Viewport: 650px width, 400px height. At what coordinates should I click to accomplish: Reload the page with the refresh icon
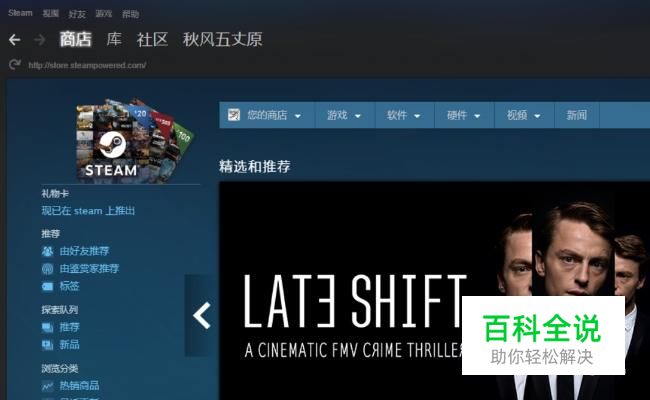click(x=15, y=64)
